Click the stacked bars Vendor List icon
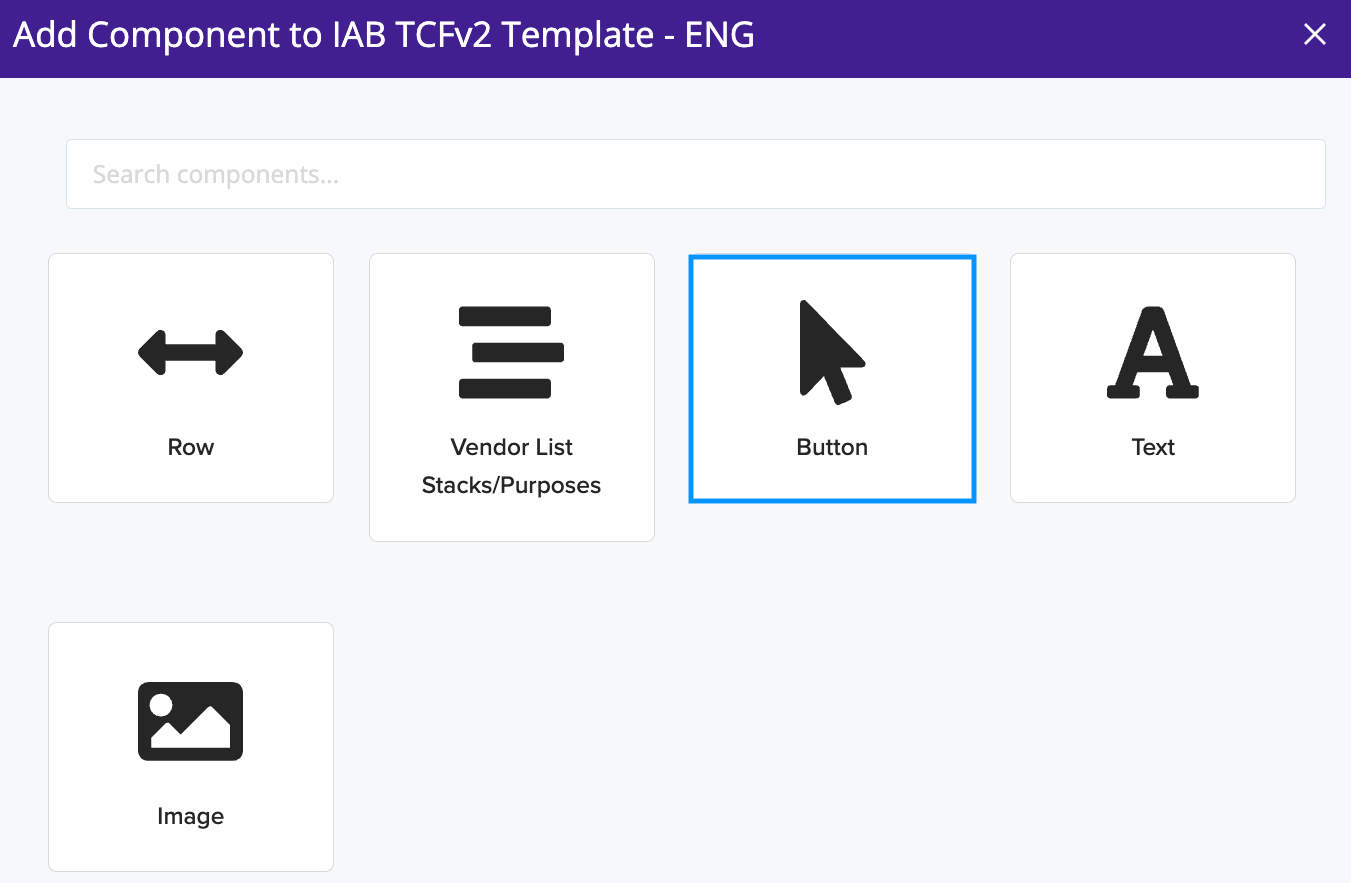1351x883 pixels. 511,352
